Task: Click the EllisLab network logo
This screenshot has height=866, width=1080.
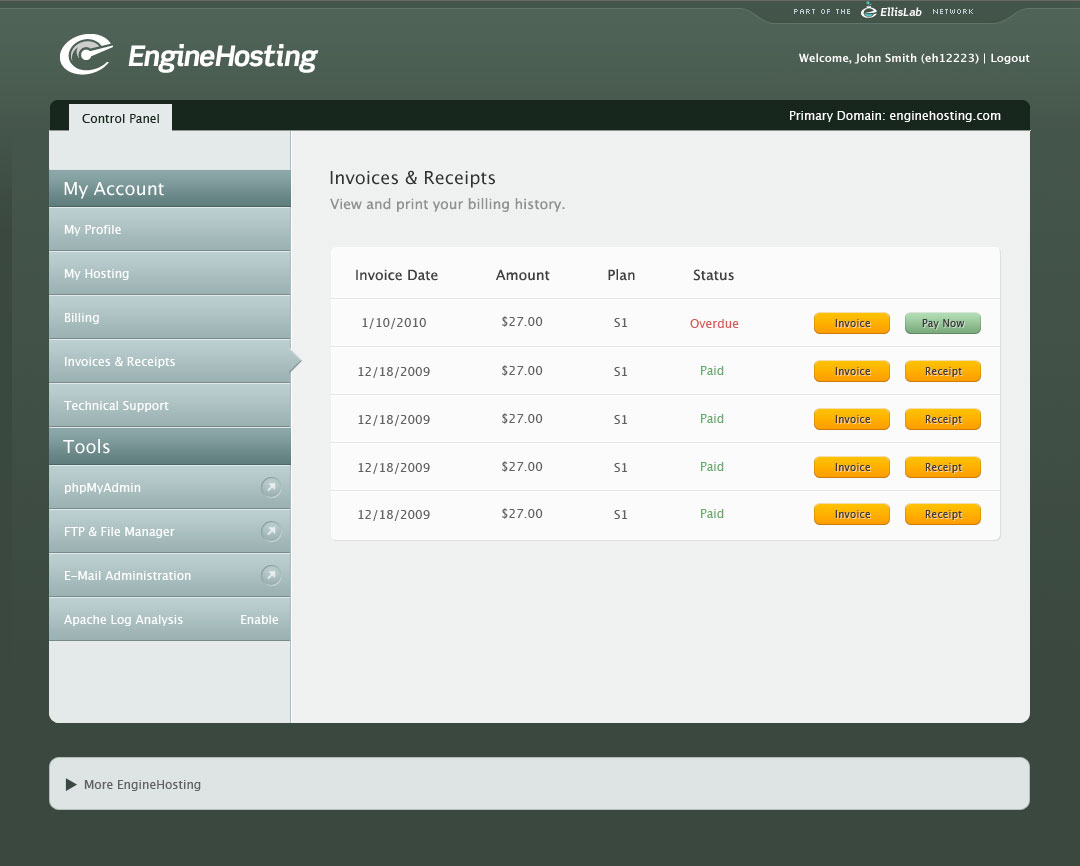Action: click(x=891, y=11)
